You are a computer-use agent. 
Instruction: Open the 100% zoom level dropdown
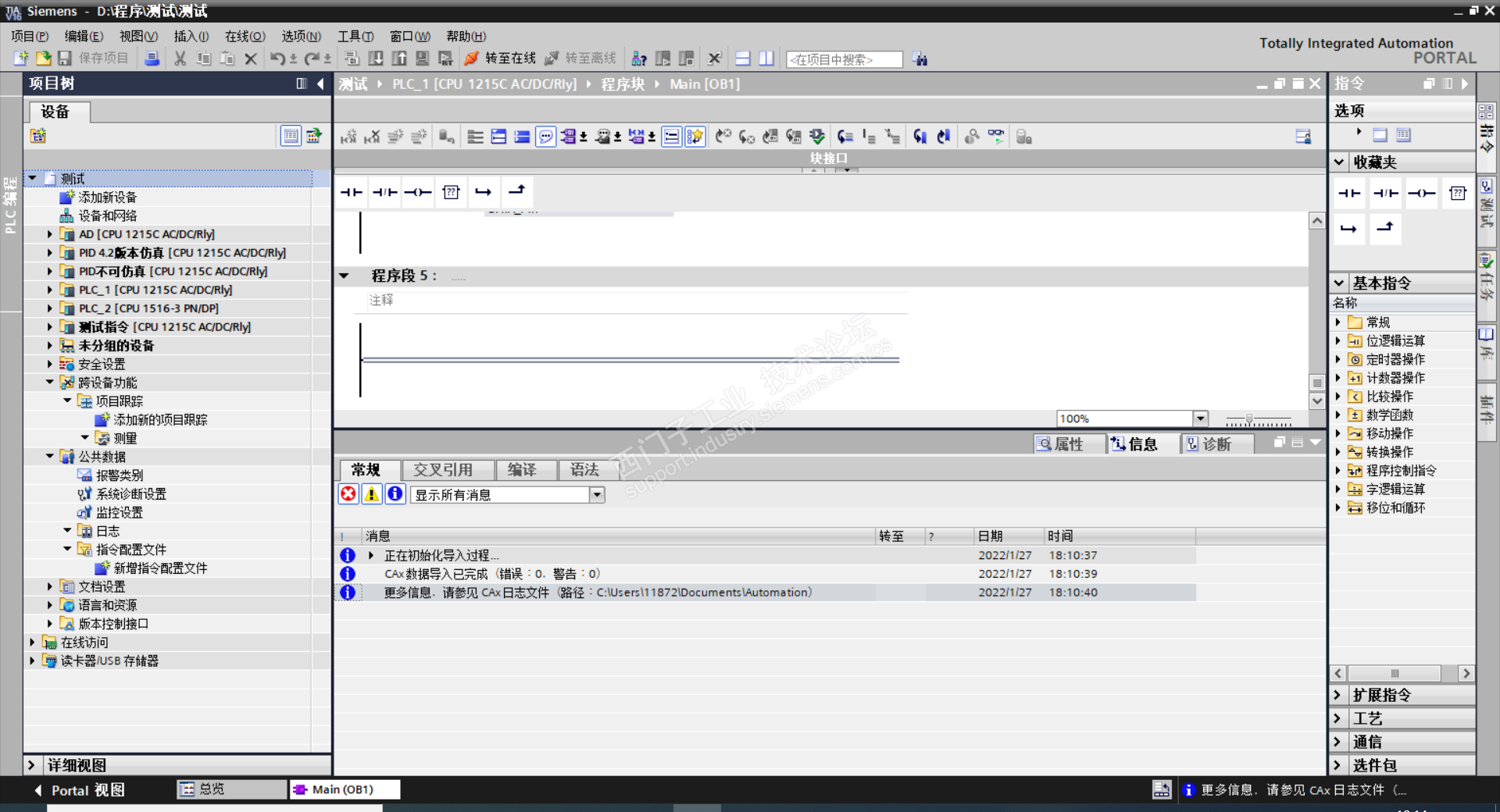pyautogui.click(x=1201, y=418)
